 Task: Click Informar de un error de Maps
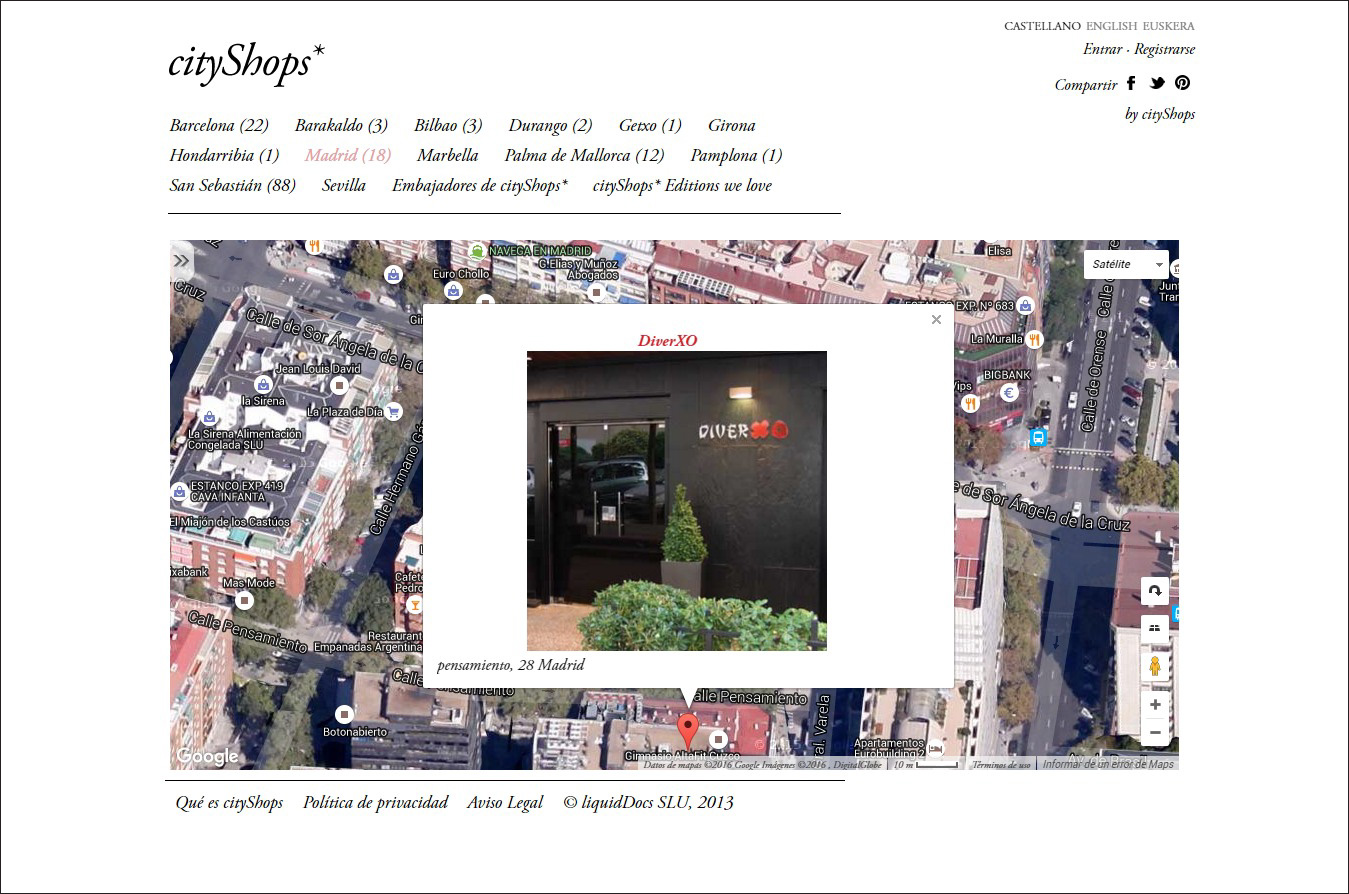point(1108,764)
